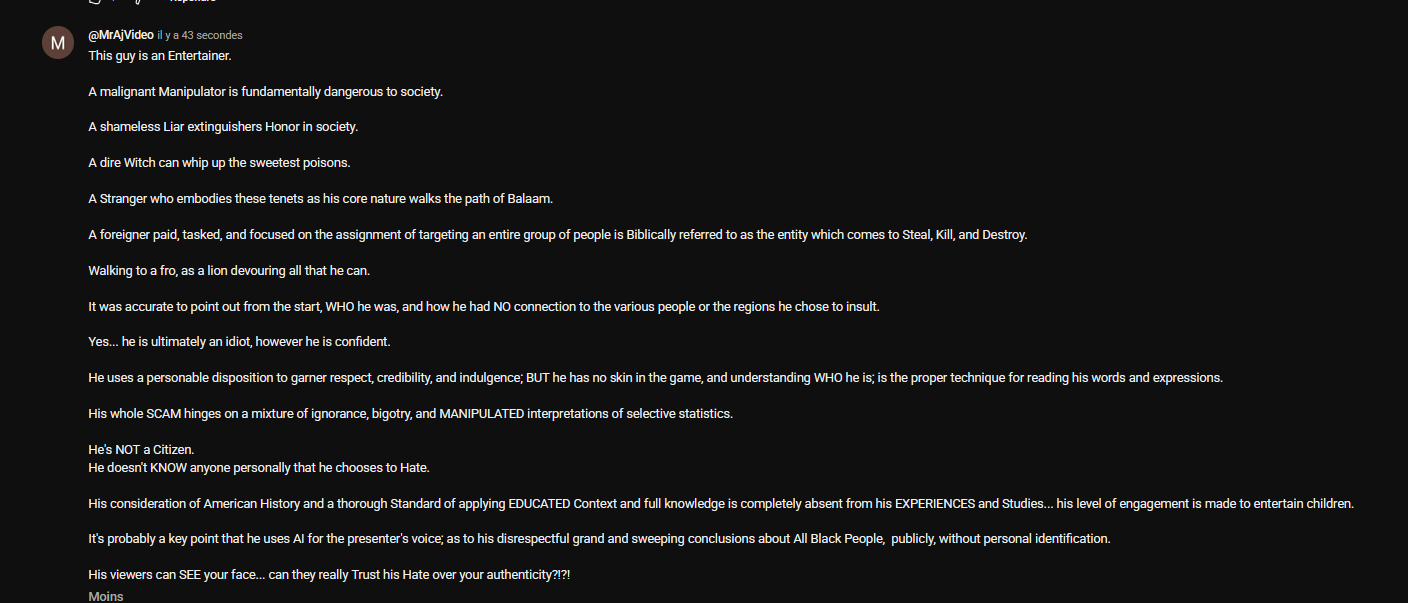The image size is (1408, 603).
Task: Click the round "M" profile avatar
Action: point(58,43)
